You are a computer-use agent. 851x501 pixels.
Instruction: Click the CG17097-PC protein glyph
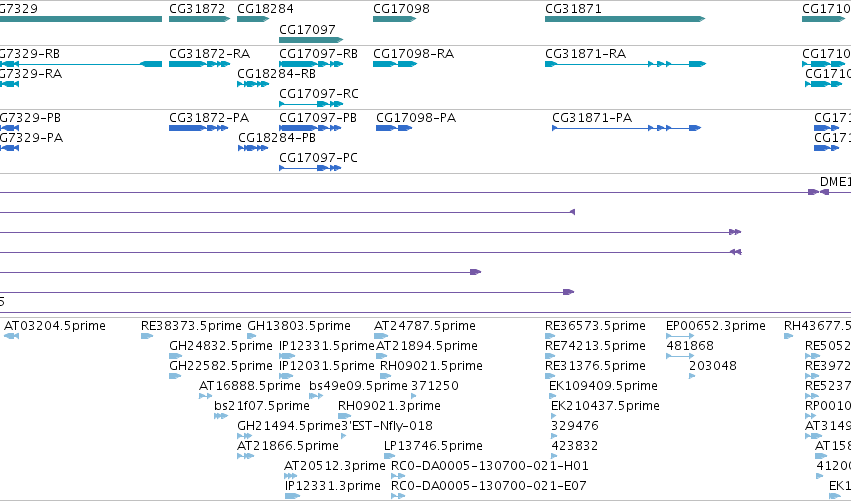click(310, 168)
